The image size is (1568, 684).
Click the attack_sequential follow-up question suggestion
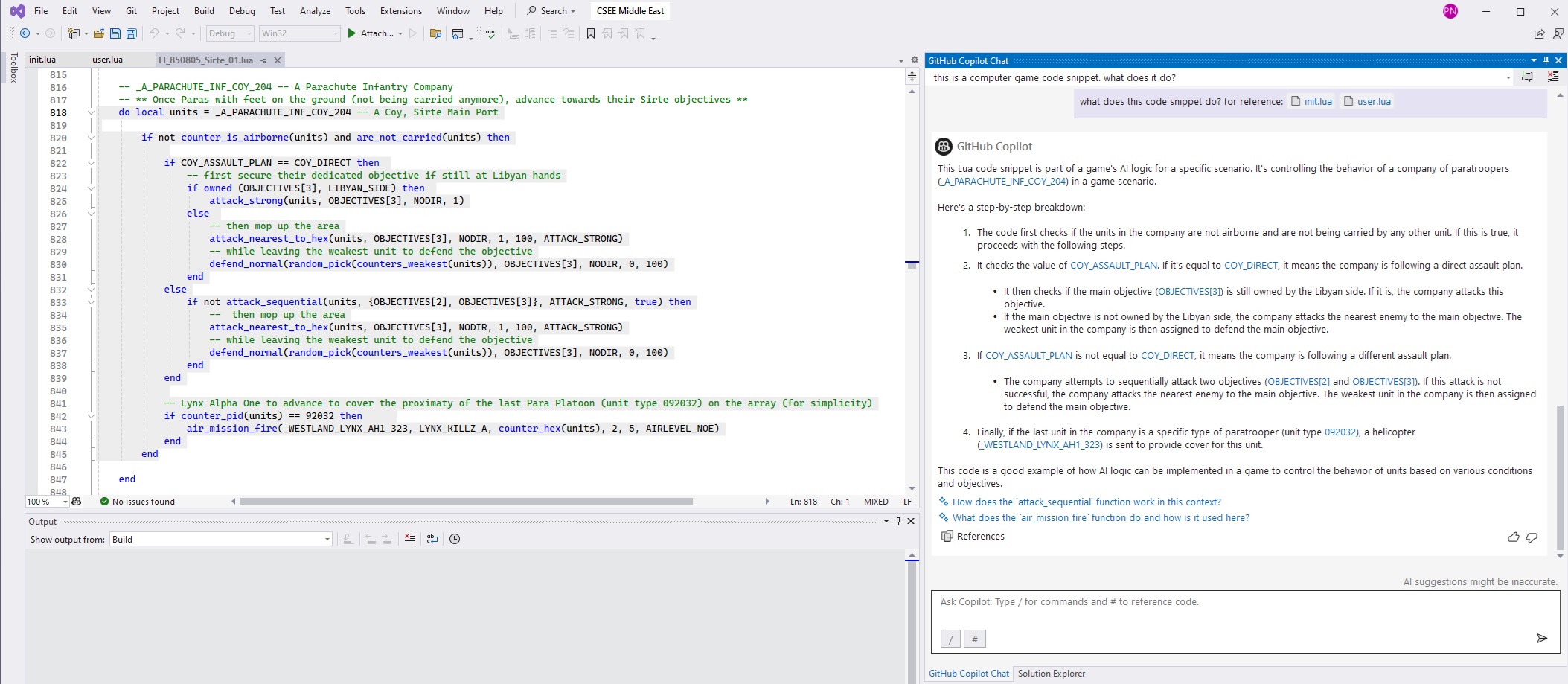tap(1086, 502)
